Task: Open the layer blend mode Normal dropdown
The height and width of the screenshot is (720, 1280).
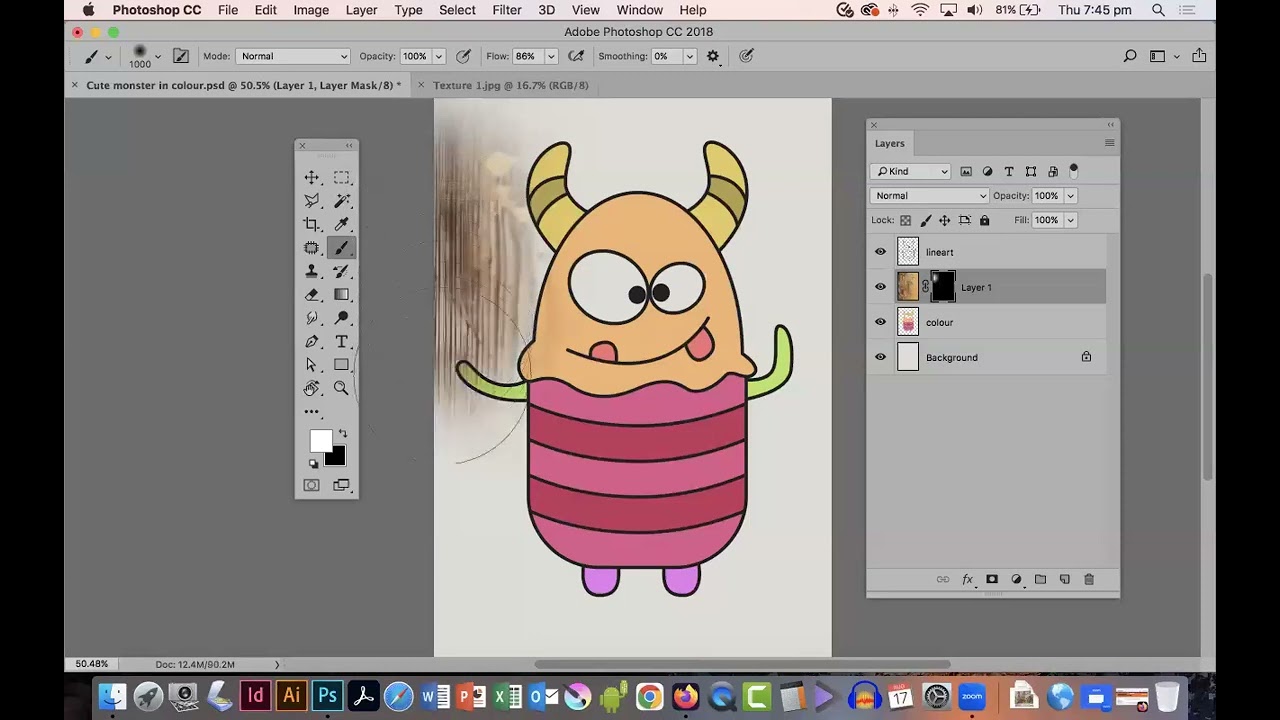Action: [x=929, y=196]
